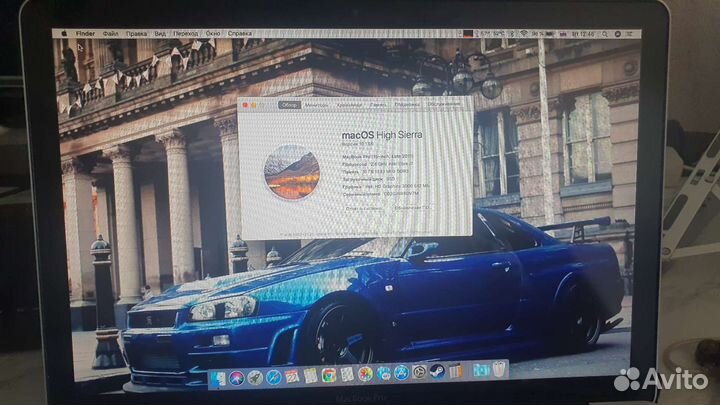Image resolution: width=720 pixels, height=405 pixels.
Task: Launch Google Chrome from the Dock
Action: click(x=328, y=375)
